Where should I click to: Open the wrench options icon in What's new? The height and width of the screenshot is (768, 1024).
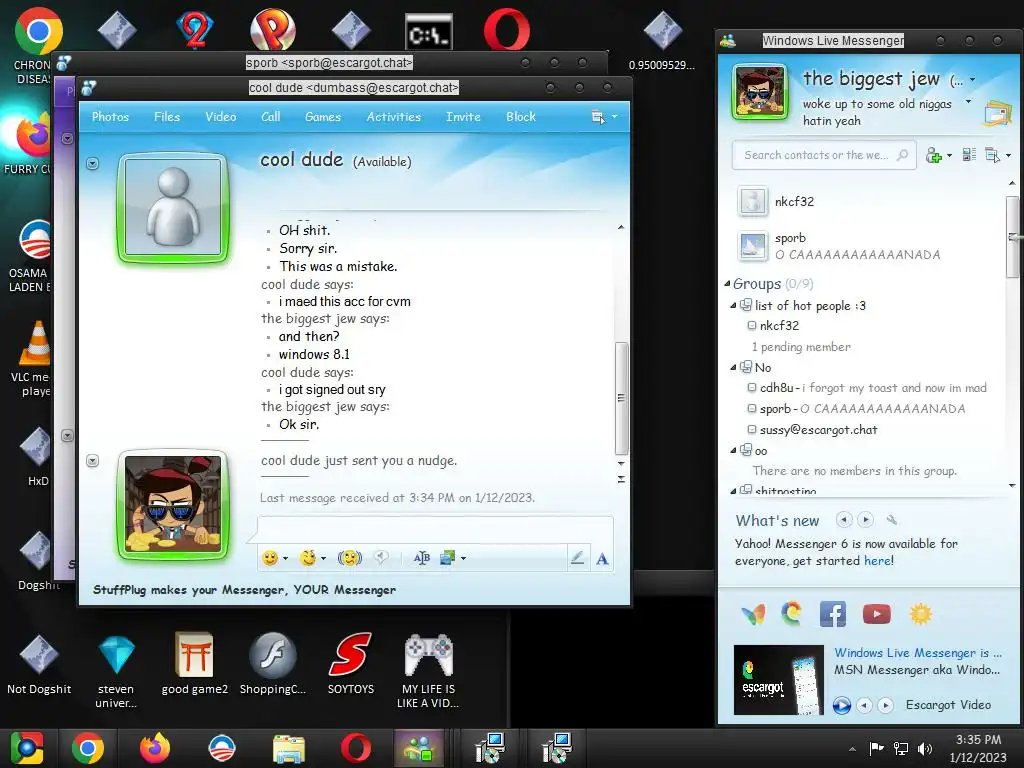click(x=891, y=520)
